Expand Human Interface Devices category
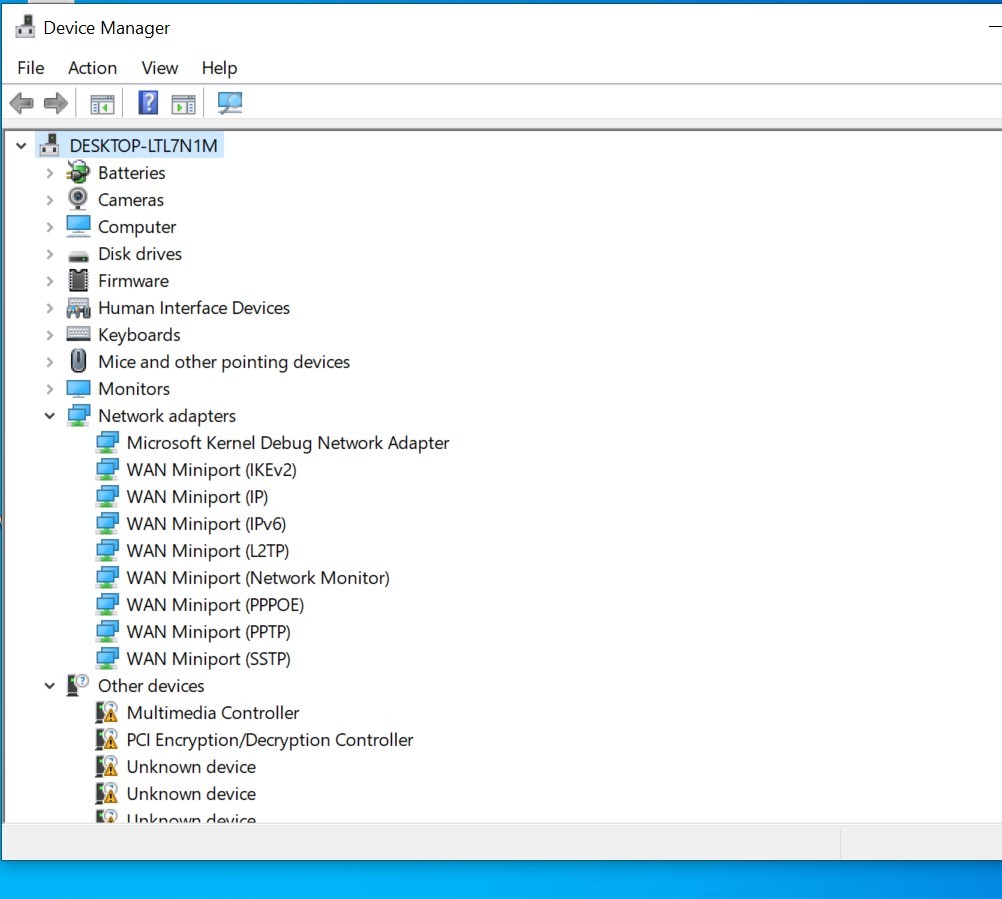The image size is (1002, 899). point(50,308)
